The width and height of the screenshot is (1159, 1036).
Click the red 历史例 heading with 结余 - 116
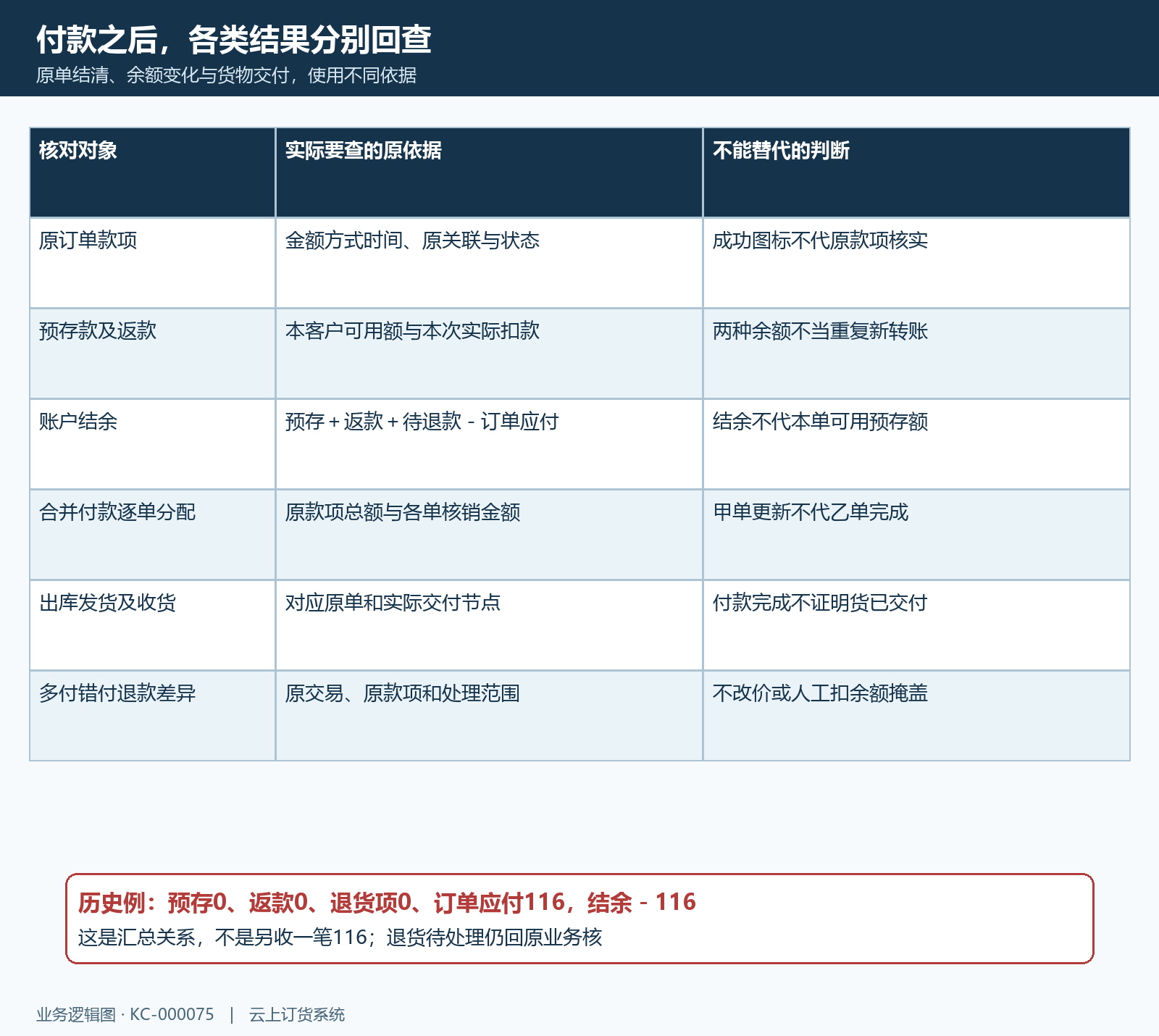click(x=387, y=903)
